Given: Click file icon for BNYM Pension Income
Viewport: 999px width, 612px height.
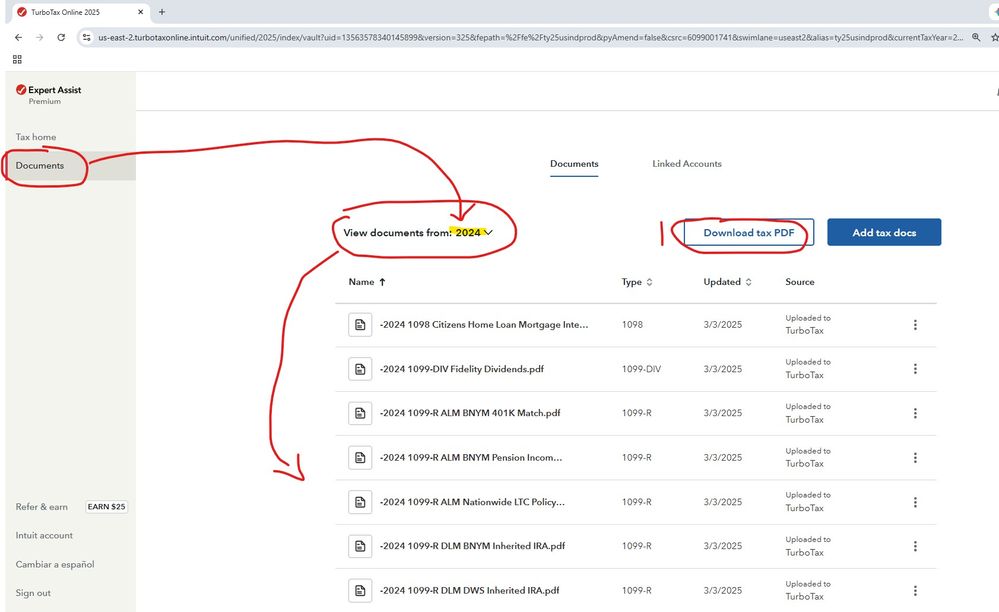Looking at the screenshot, I should (360, 458).
